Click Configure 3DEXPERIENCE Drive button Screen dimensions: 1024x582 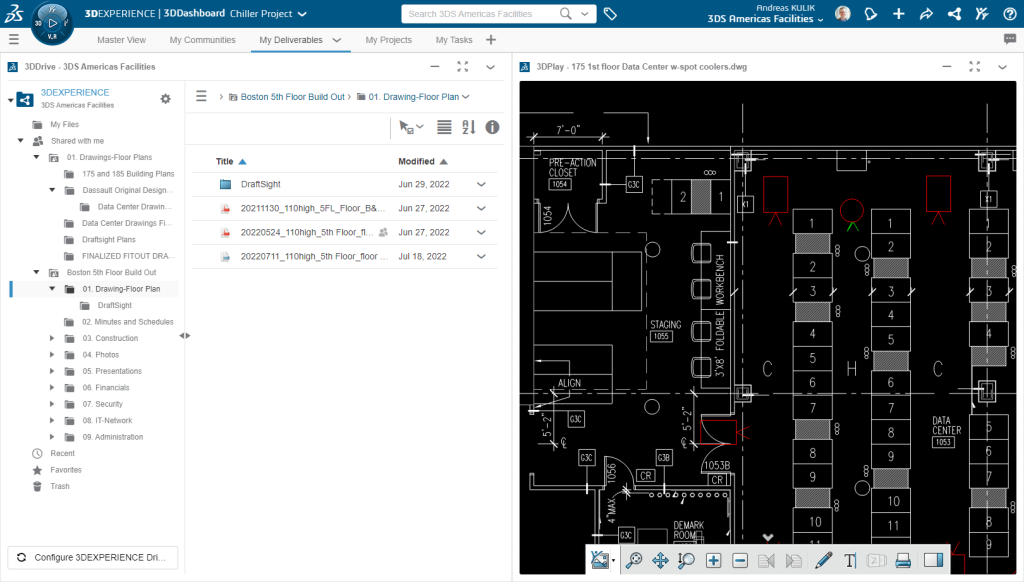92,557
